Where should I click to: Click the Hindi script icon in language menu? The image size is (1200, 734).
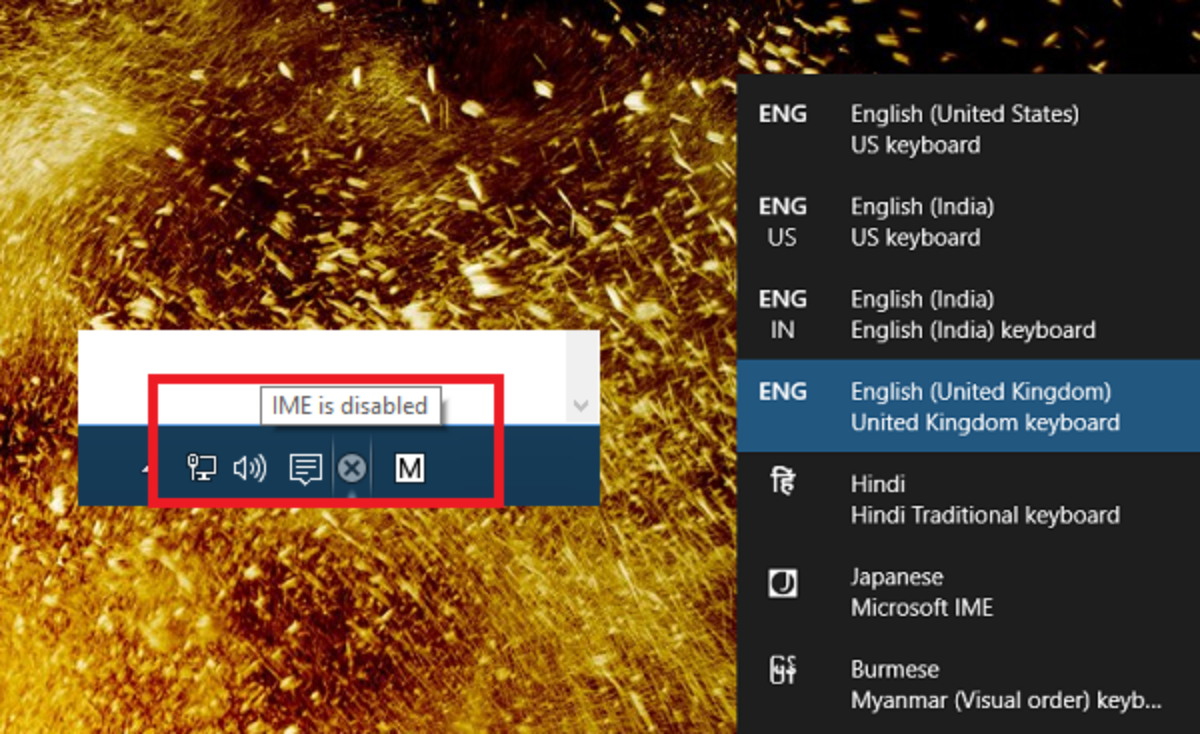pos(785,483)
